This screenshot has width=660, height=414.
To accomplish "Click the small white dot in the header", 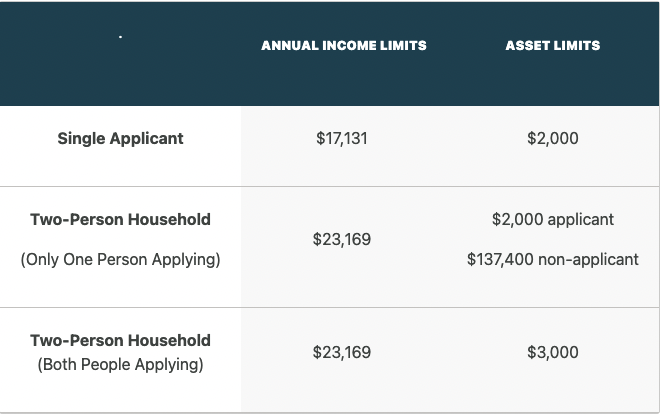I will coord(120,37).
